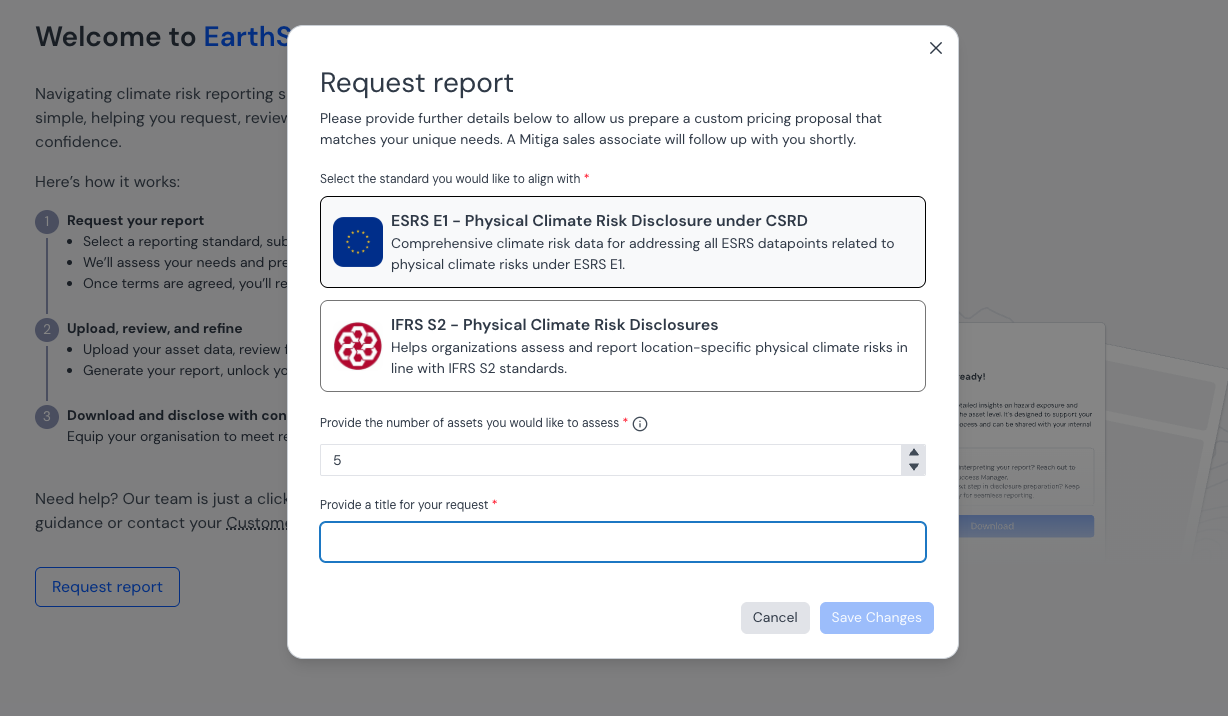Image resolution: width=1228 pixels, height=716 pixels.
Task: Select IFRS S2 Physical Climate Risk Disclosures option
Action: (x=623, y=346)
